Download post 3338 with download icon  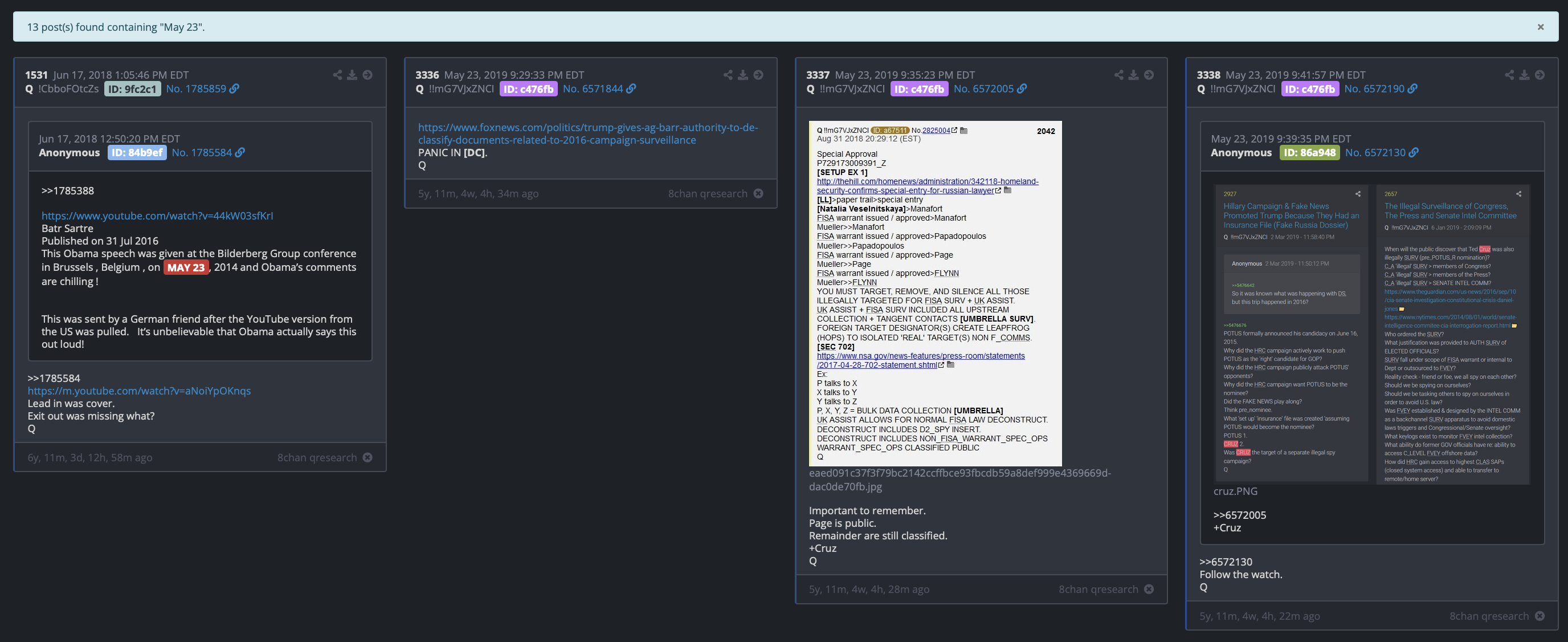[1524, 75]
